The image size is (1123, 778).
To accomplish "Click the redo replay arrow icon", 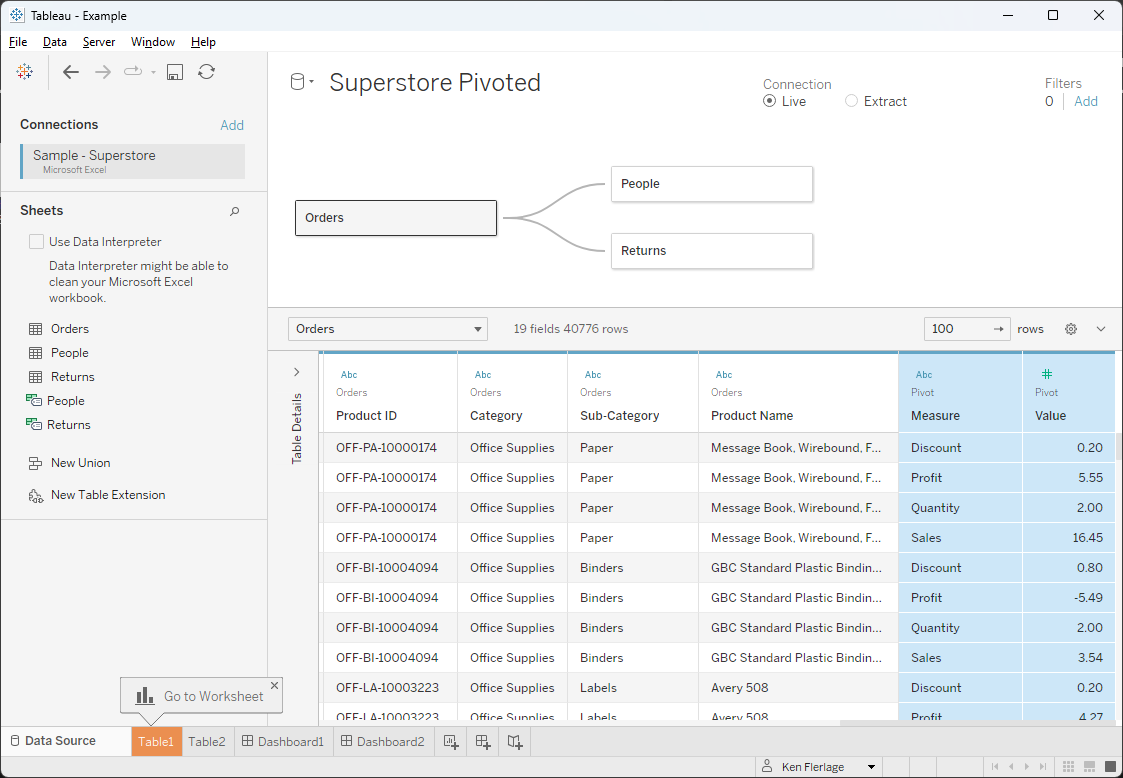I will pos(133,71).
